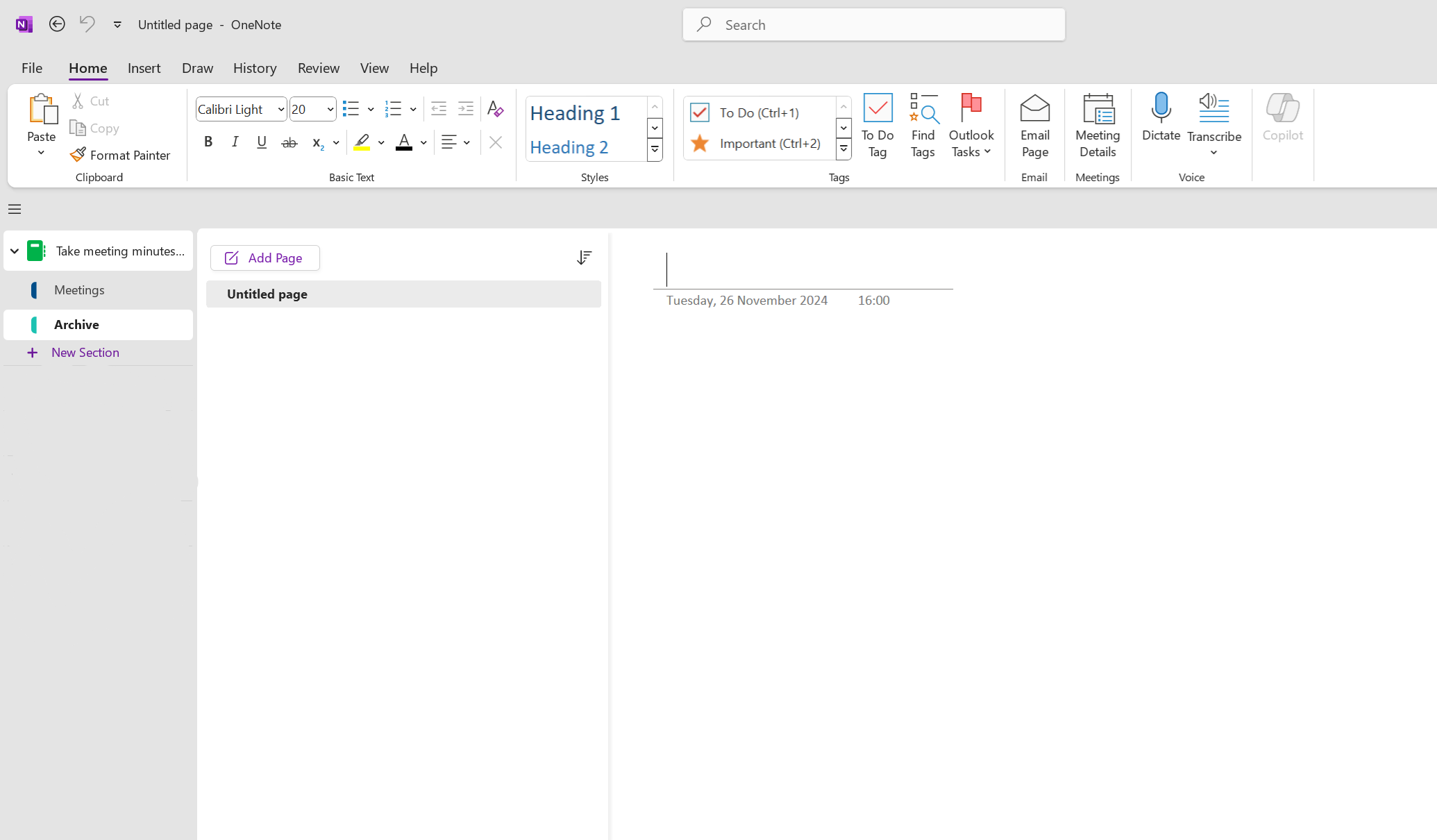This screenshot has height=840, width=1437.
Task: Open Find Tags pane
Action: point(923,126)
